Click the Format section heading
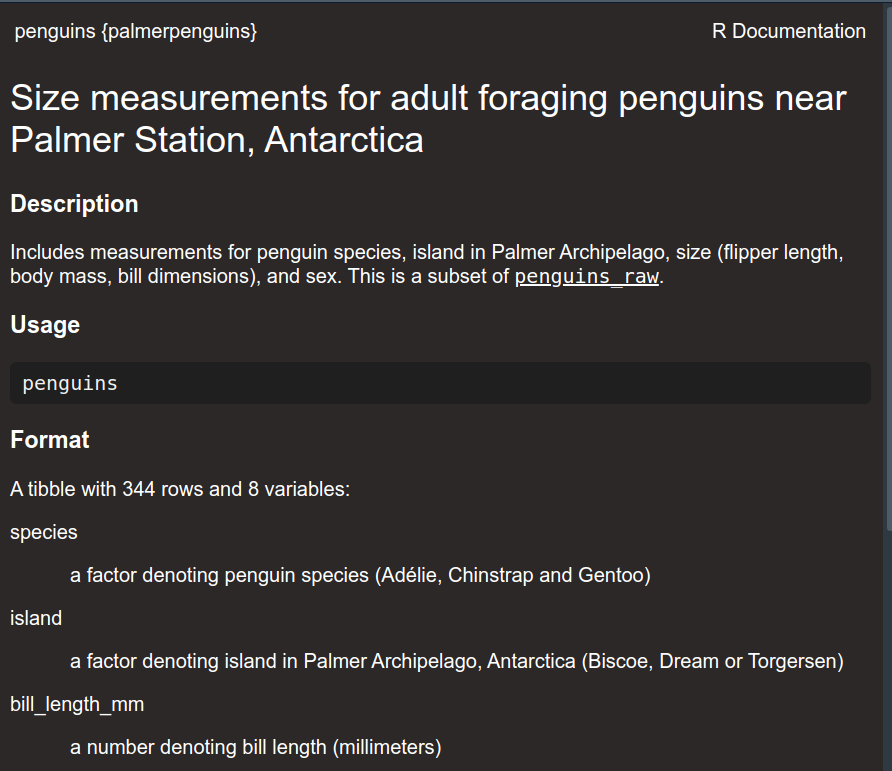This screenshot has width=892, height=771. click(x=50, y=440)
